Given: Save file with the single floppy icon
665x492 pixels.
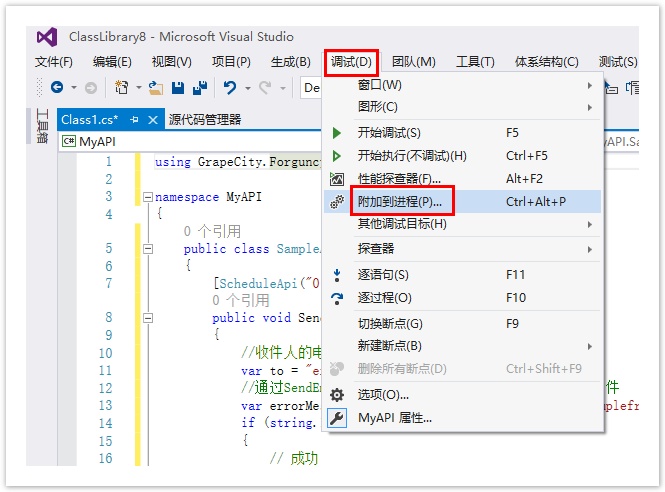Looking at the screenshot, I should click(178, 87).
